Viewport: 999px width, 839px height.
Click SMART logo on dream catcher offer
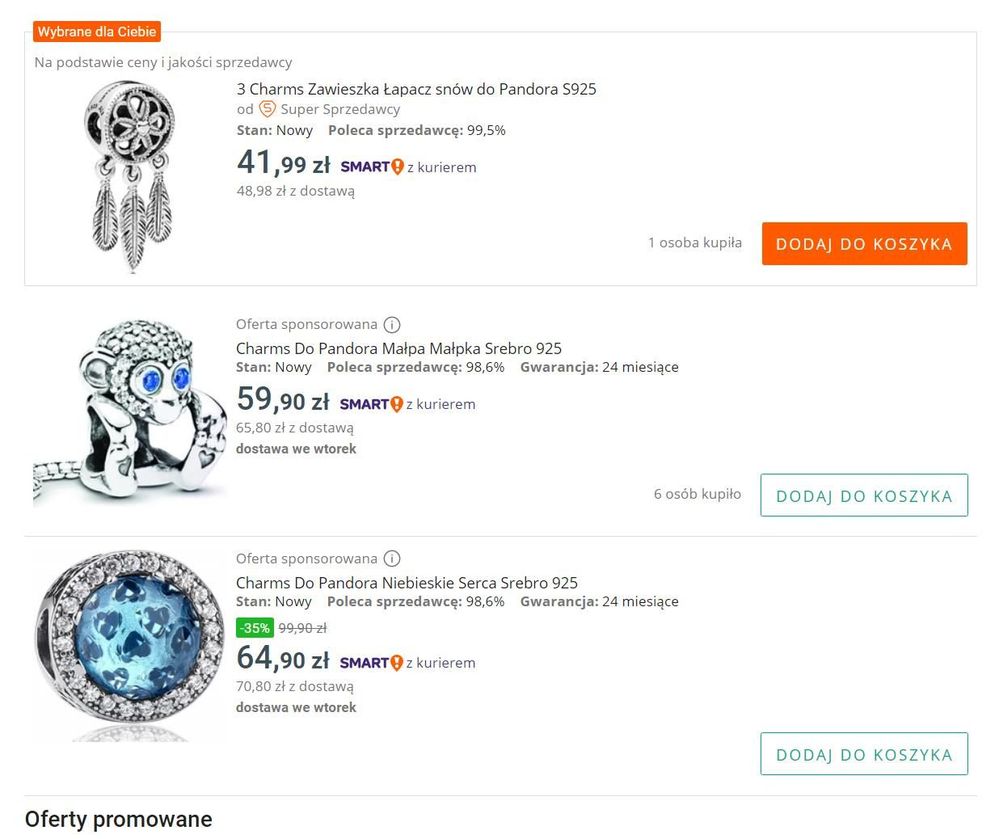(371, 167)
